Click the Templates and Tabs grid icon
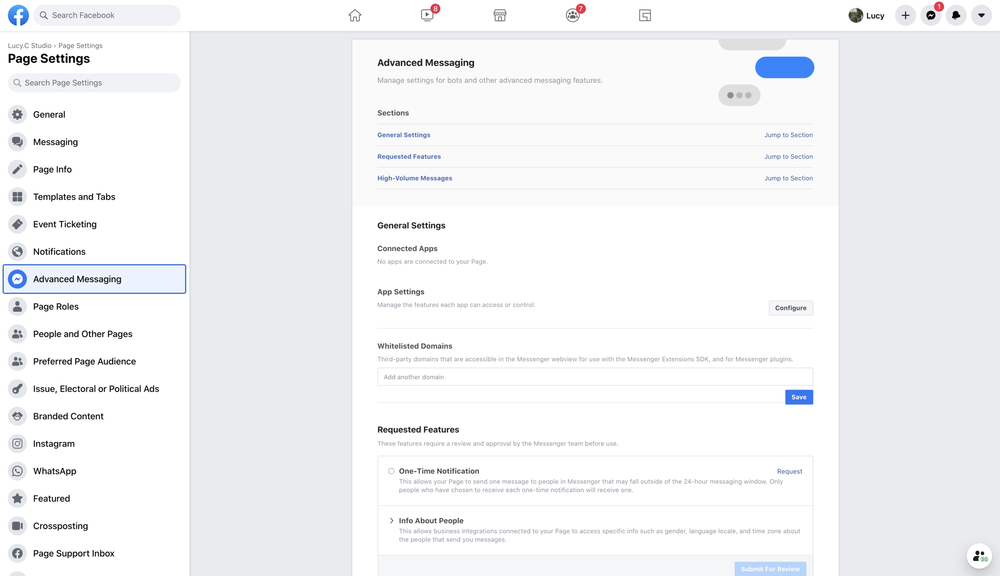1000x576 pixels. tap(17, 196)
